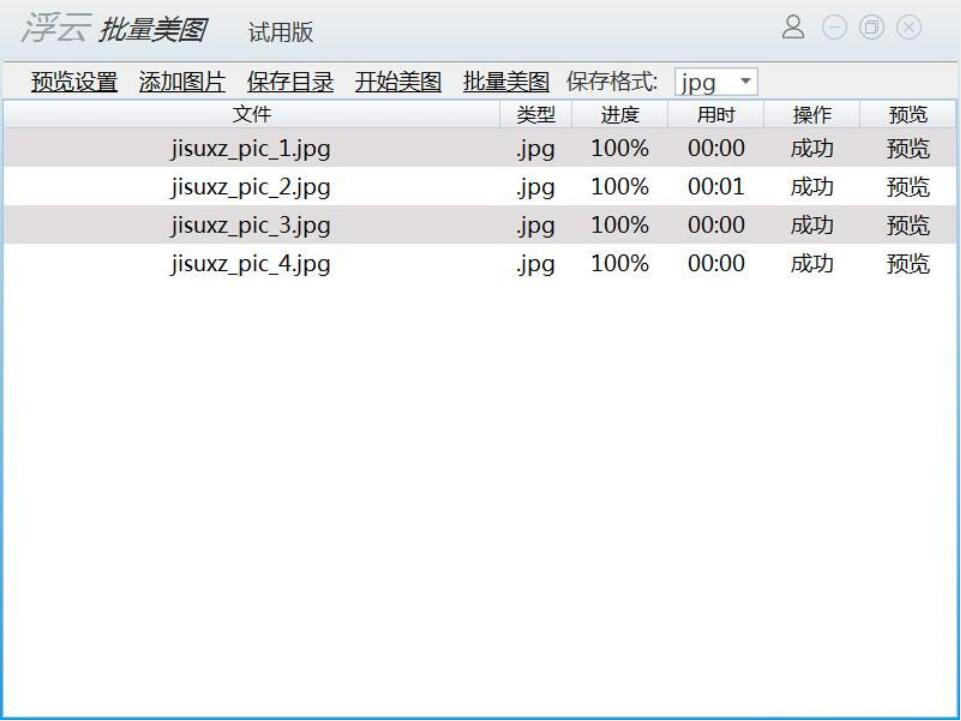Click the 类型 column header
961x721 pixels.
click(536, 115)
